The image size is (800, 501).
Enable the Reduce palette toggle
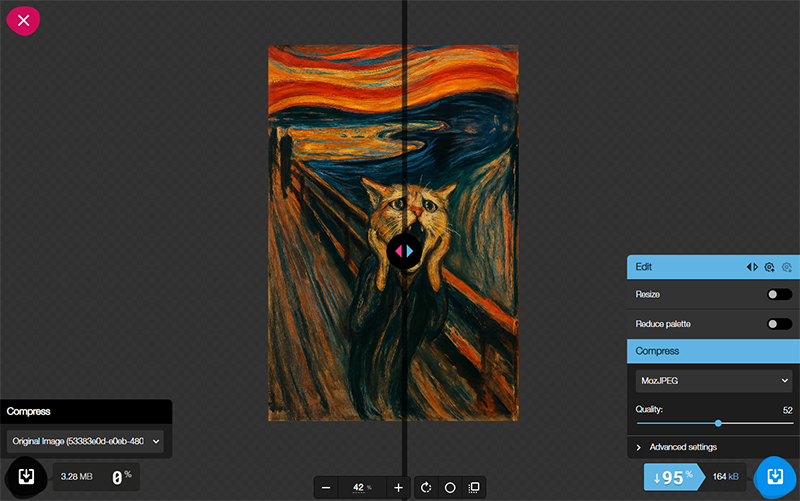pos(780,324)
